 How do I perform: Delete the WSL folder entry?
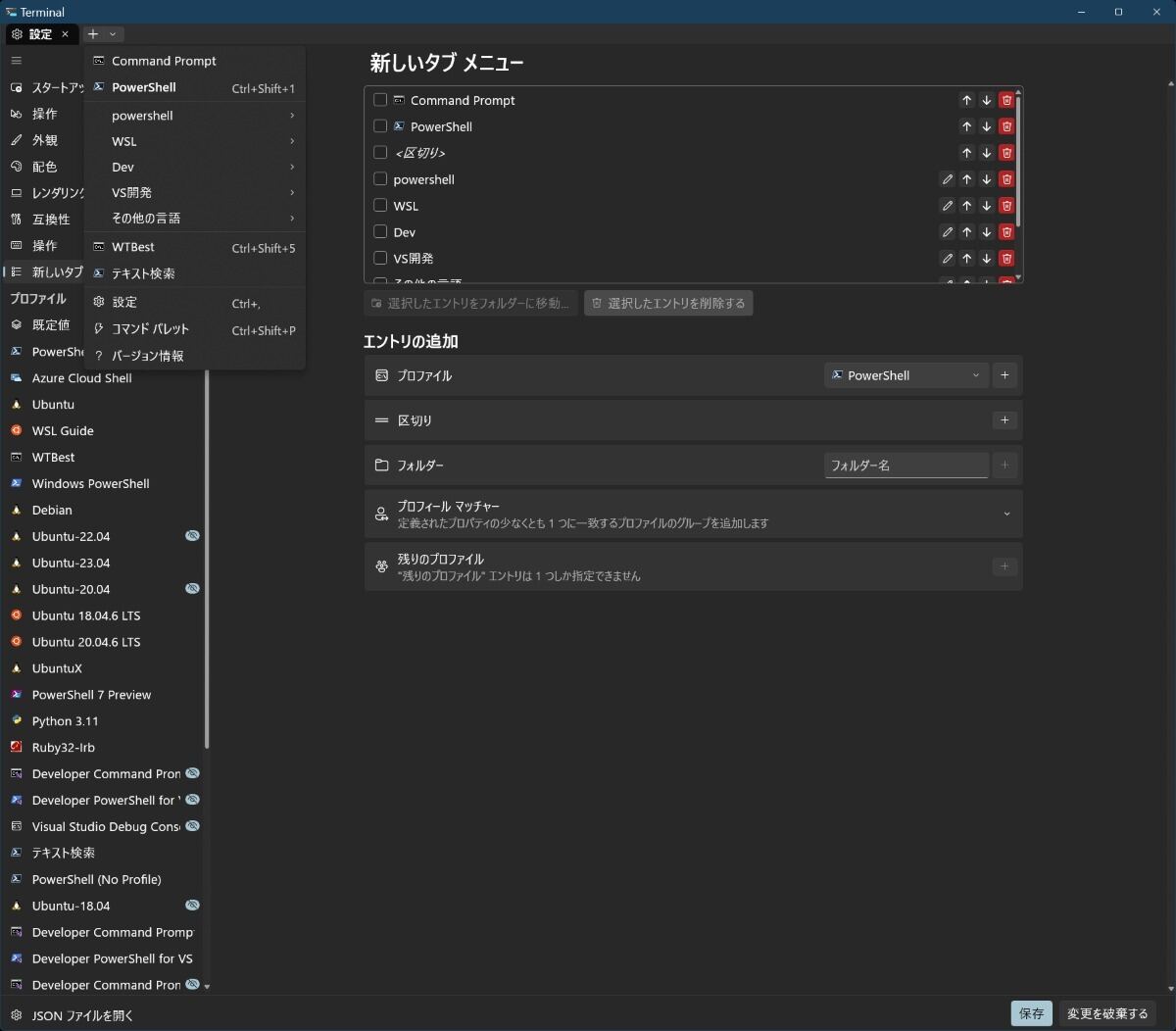pyautogui.click(x=1006, y=206)
